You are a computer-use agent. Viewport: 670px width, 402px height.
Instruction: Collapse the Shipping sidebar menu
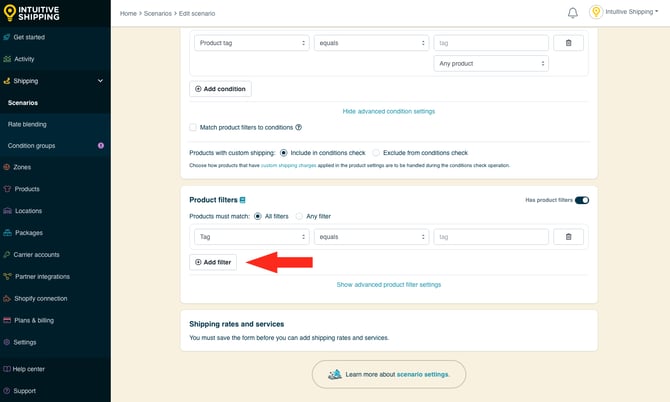100,81
